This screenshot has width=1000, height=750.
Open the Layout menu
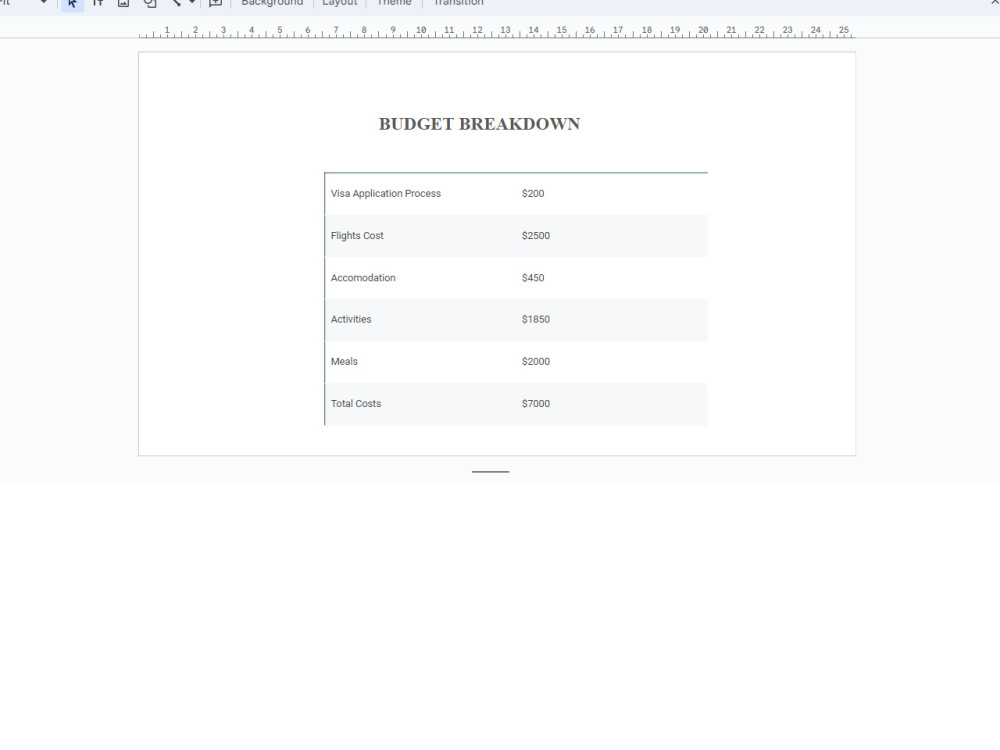pyautogui.click(x=340, y=3)
